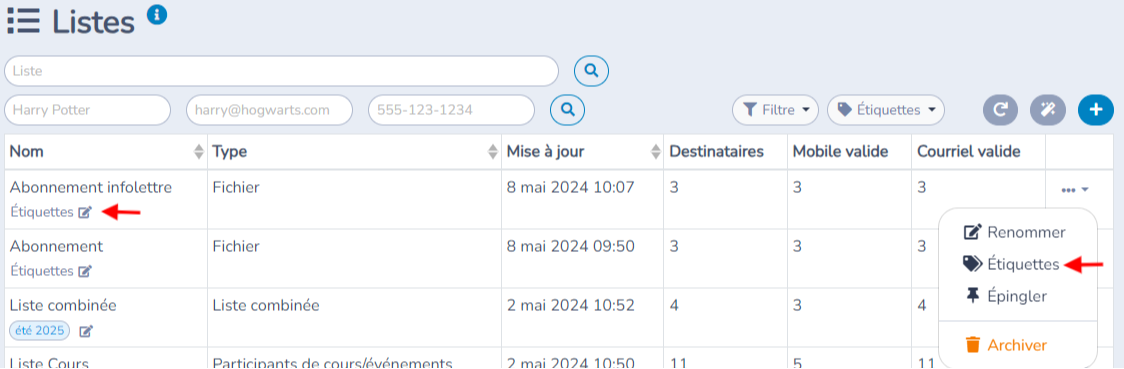Viewport: 1124px width, 369px height.
Task: Click the search magnifier next to Liste field
Action: click(x=591, y=70)
